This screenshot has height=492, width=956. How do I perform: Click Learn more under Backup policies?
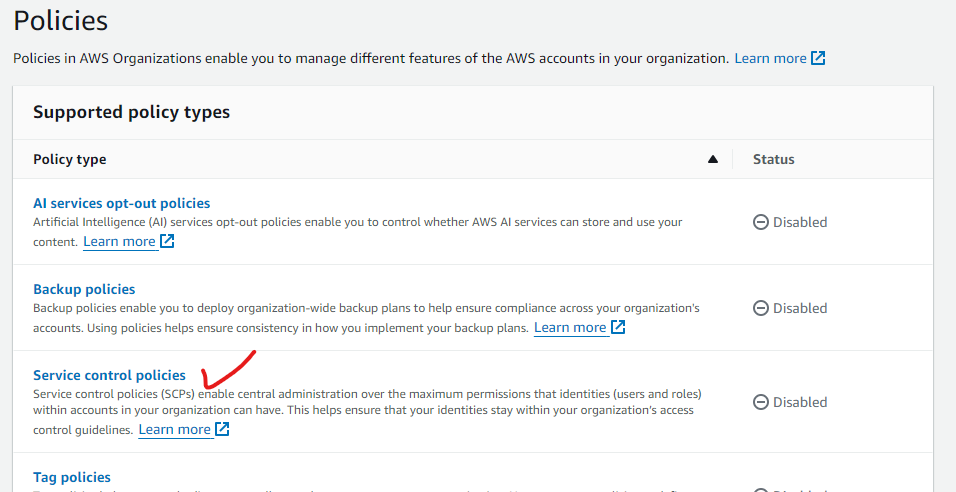(x=570, y=328)
